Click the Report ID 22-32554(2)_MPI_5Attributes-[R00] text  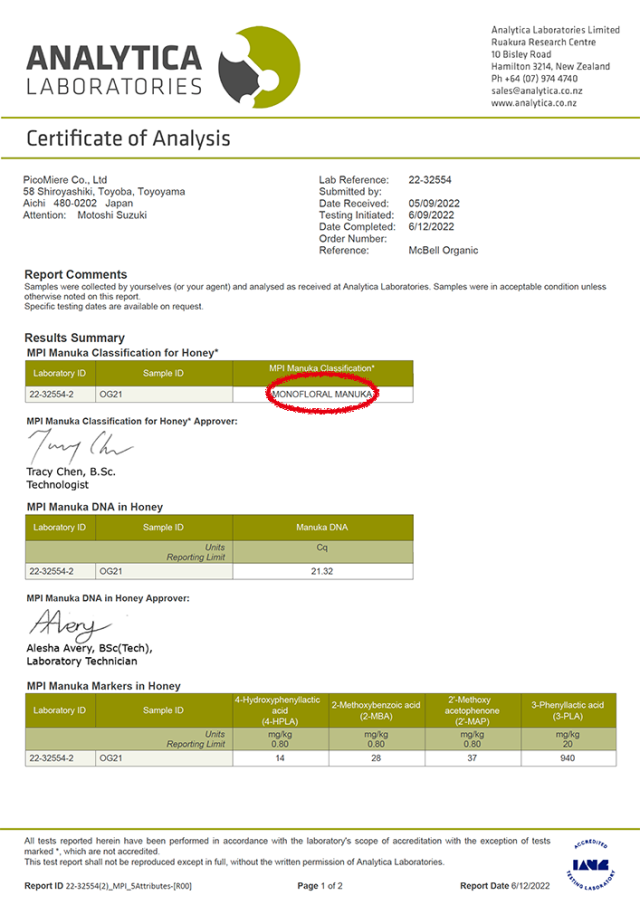pyautogui.click(x=108, y=886)
